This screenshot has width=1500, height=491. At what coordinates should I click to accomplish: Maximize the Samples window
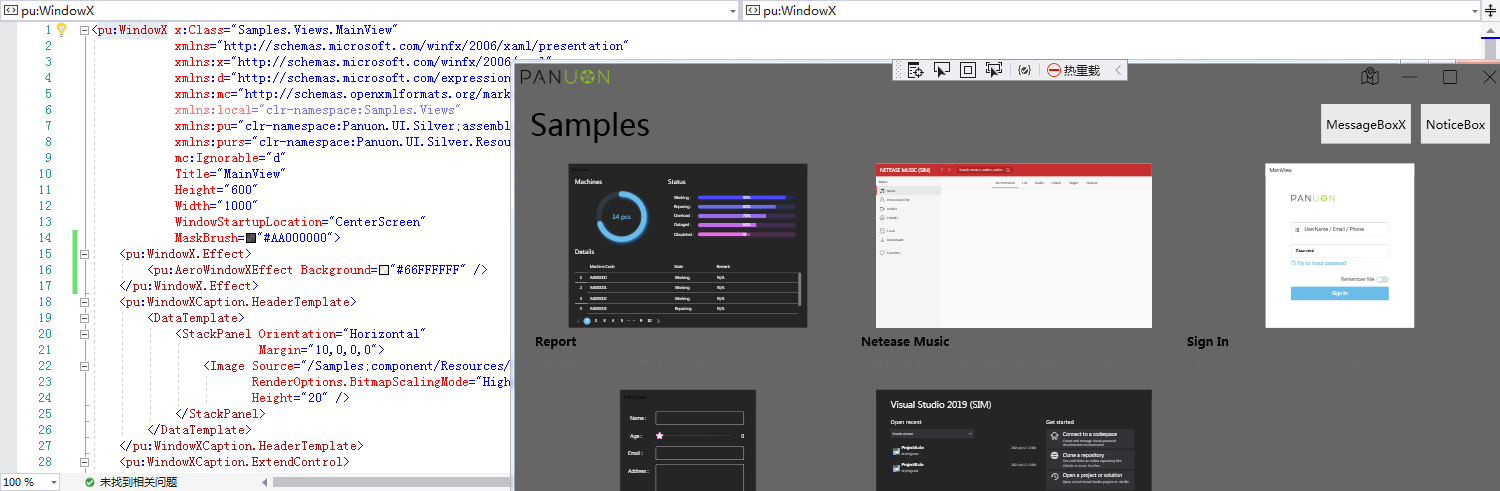[1449, 77]
